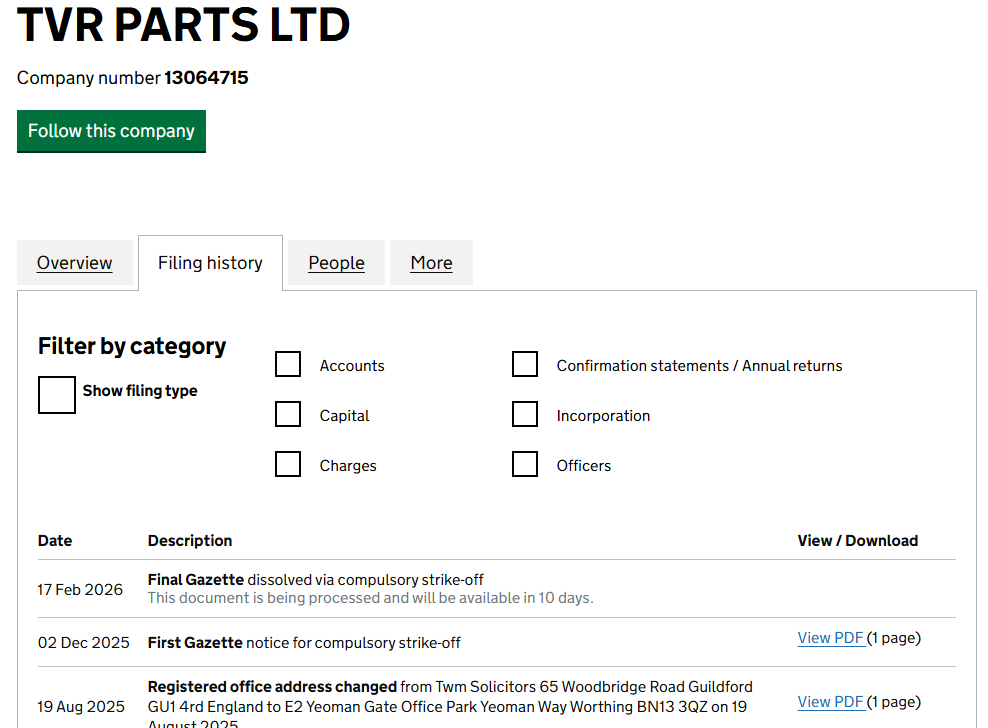
Task: Click the Final Gazette dissolved entry text
Action: tap(315, 580)
